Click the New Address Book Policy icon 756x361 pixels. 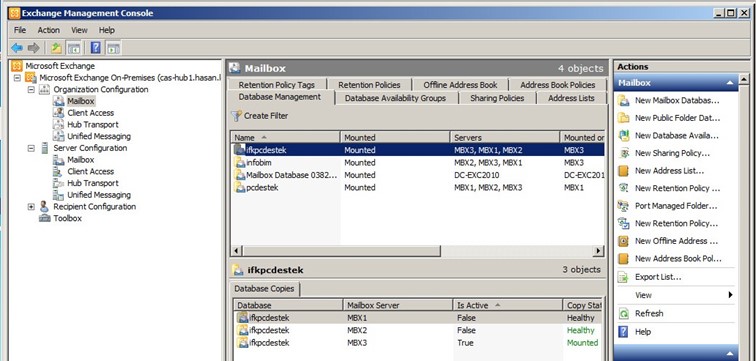623,258
